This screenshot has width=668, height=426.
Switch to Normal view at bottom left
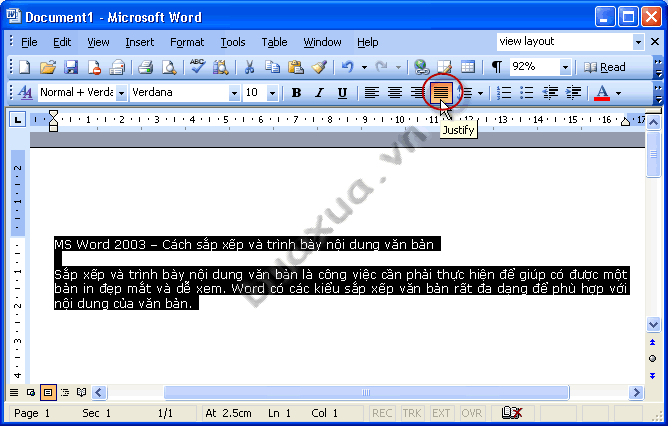coord(14,392)
